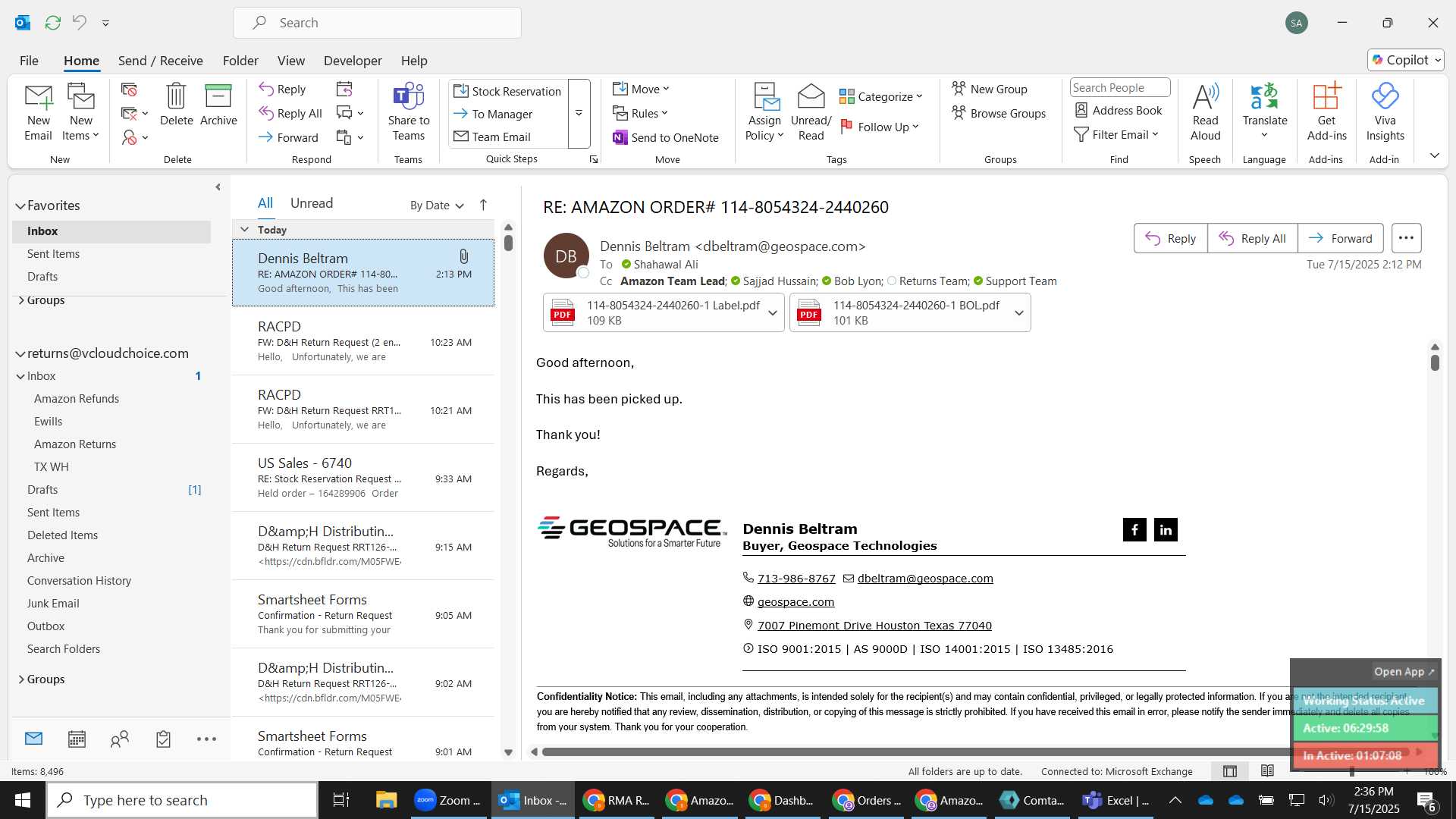
Task: Switch to Reading view in status bar
Action: coord(1267,771)
